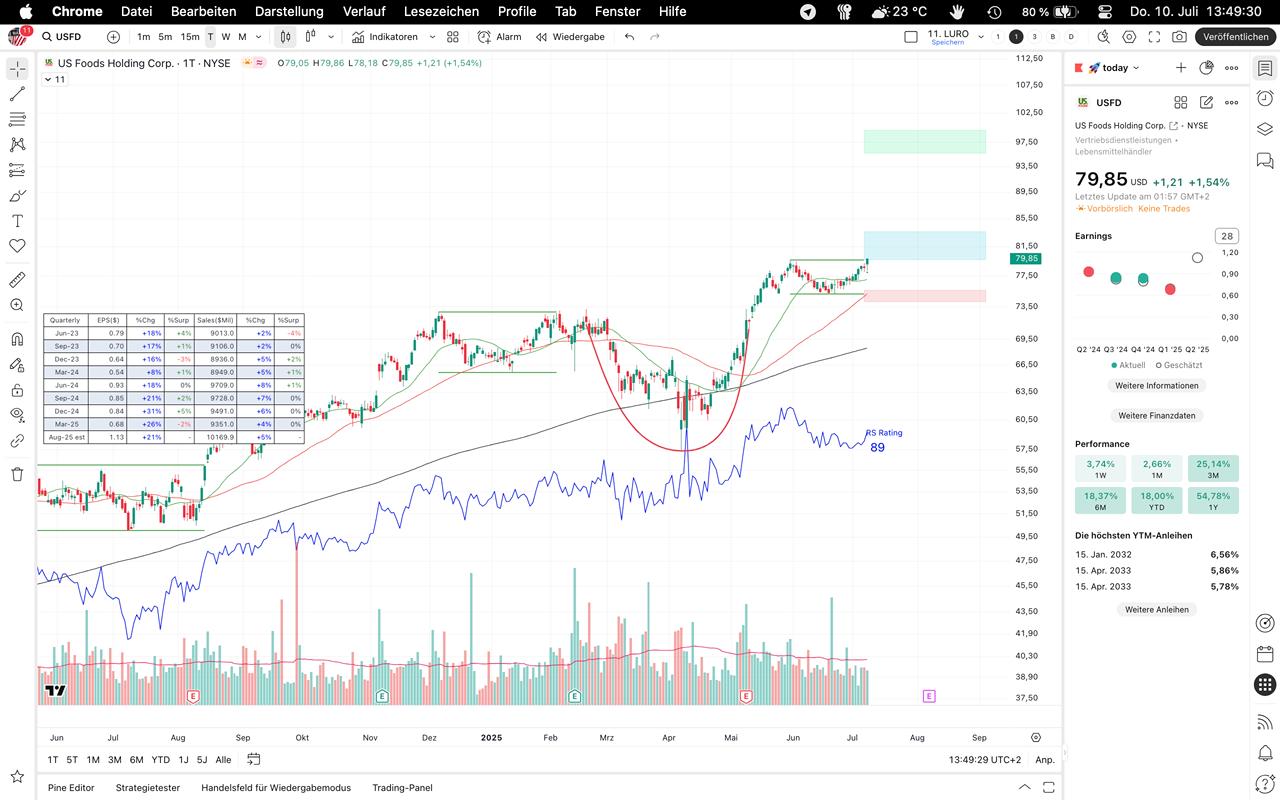The width and height of the screenshot is (1280, 800).
Task: Open Lesezeichen in the Chrome menu bar
Action: click(441, 11)
